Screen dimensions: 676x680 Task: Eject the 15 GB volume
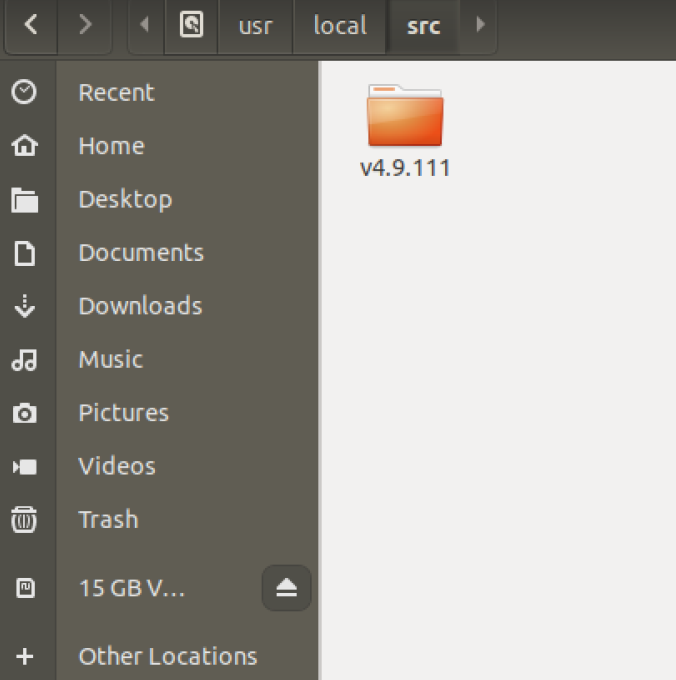(287, 589)
